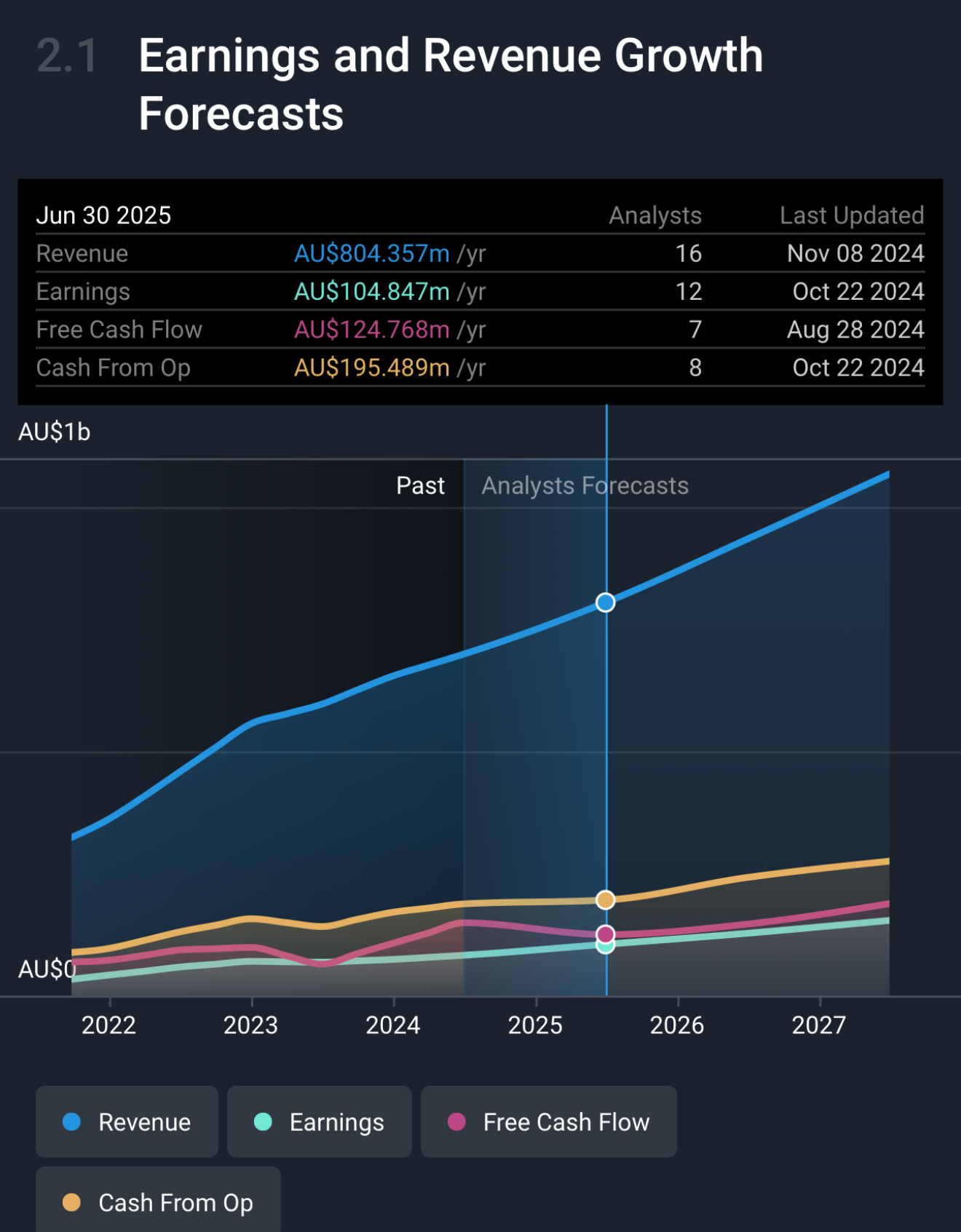The width and height of the screenshot is (961, 1232).
Task: Click the 2.1 section number
Action: 67,56
